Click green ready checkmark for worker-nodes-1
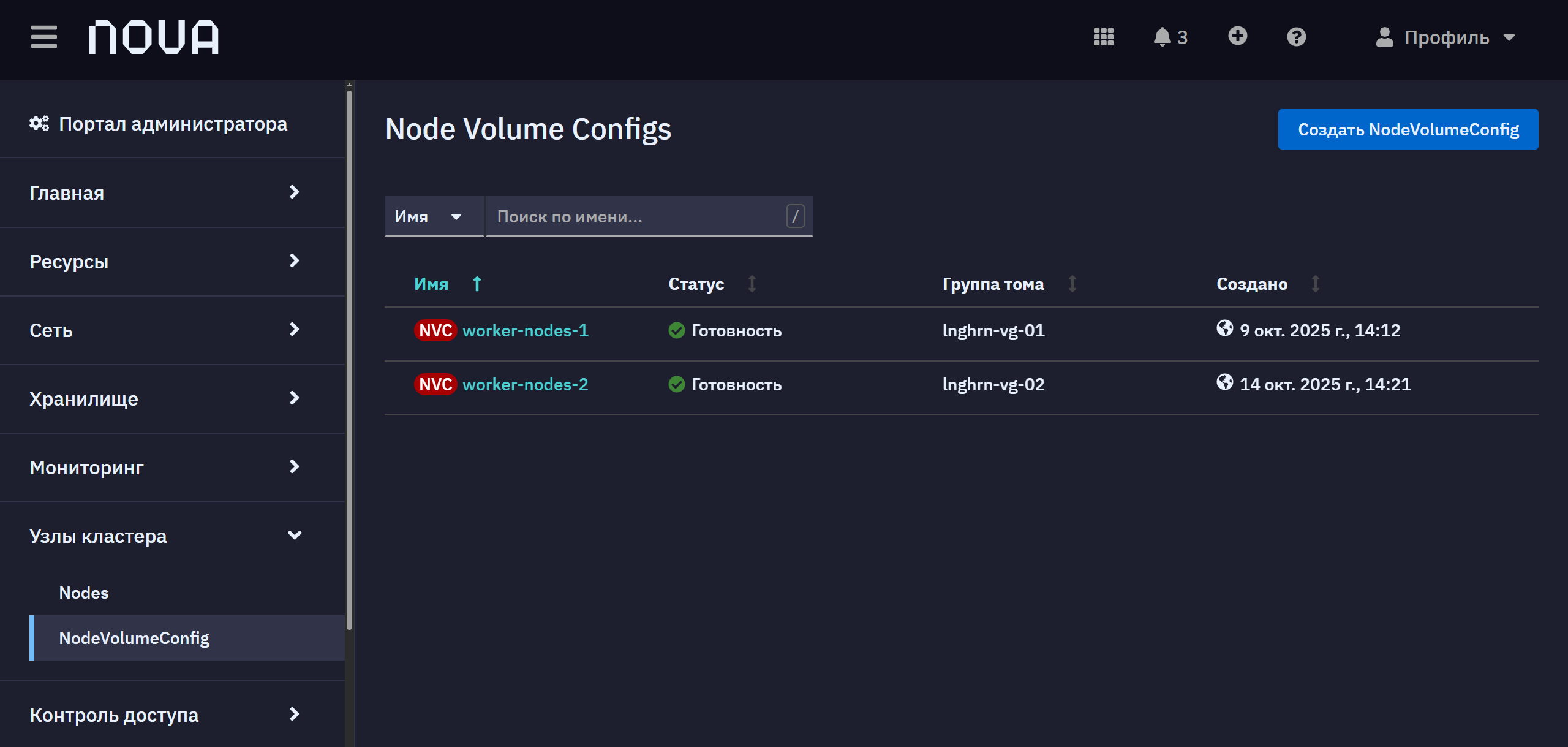Image resolution: width=1568 pixels, height=747 pixels. (x=676, y=331)
